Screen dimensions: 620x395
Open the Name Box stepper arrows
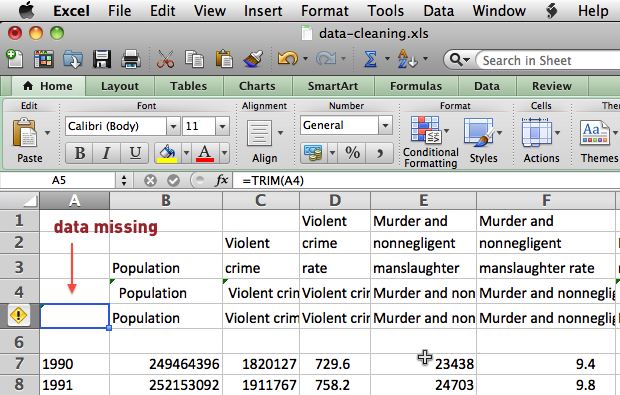pyautogui.click(x=124, y=181)
